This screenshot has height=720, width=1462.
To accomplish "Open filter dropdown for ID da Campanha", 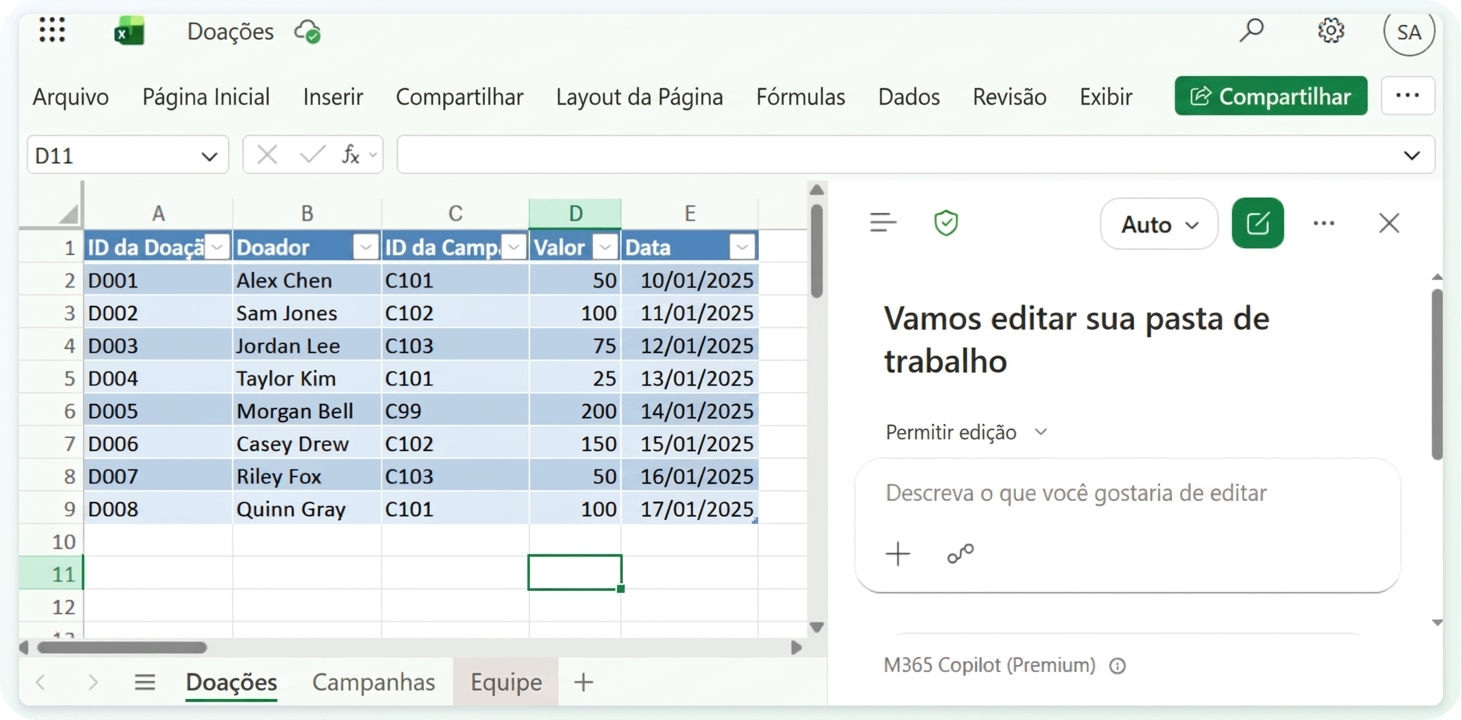I will (x=514, y=247).
